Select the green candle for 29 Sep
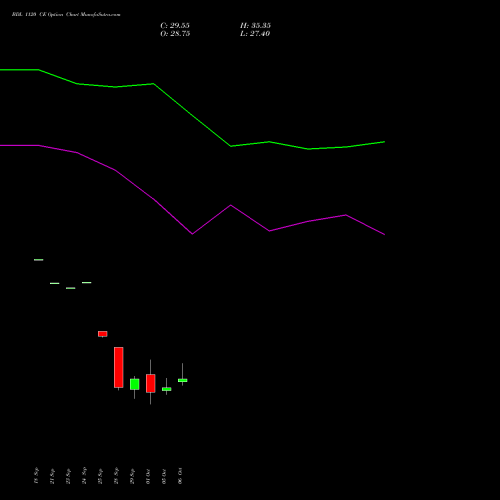This screenshot has height=500, width=500. 135,384
